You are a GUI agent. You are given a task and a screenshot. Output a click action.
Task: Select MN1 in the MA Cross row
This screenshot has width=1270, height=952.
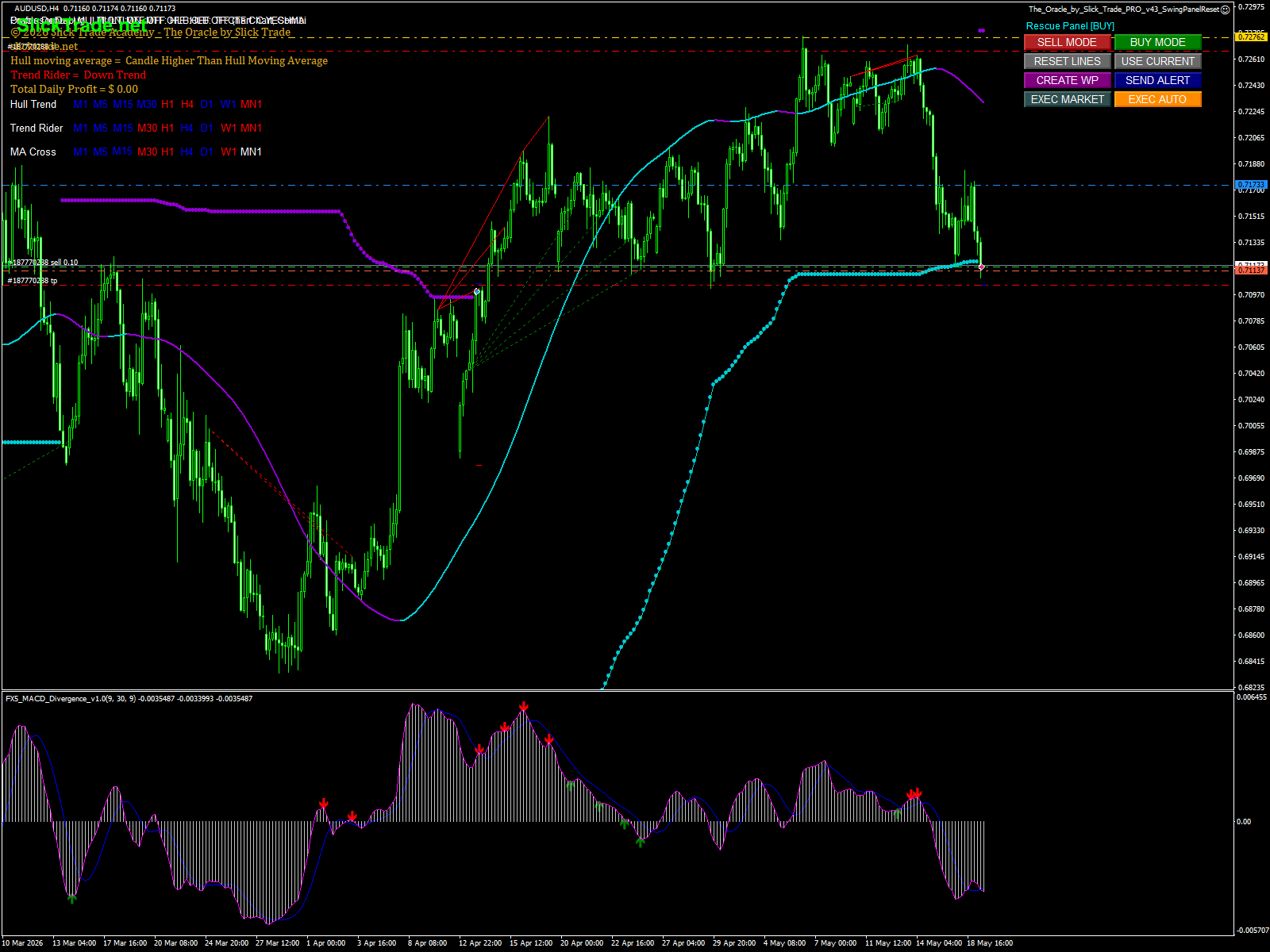[251, 152]
